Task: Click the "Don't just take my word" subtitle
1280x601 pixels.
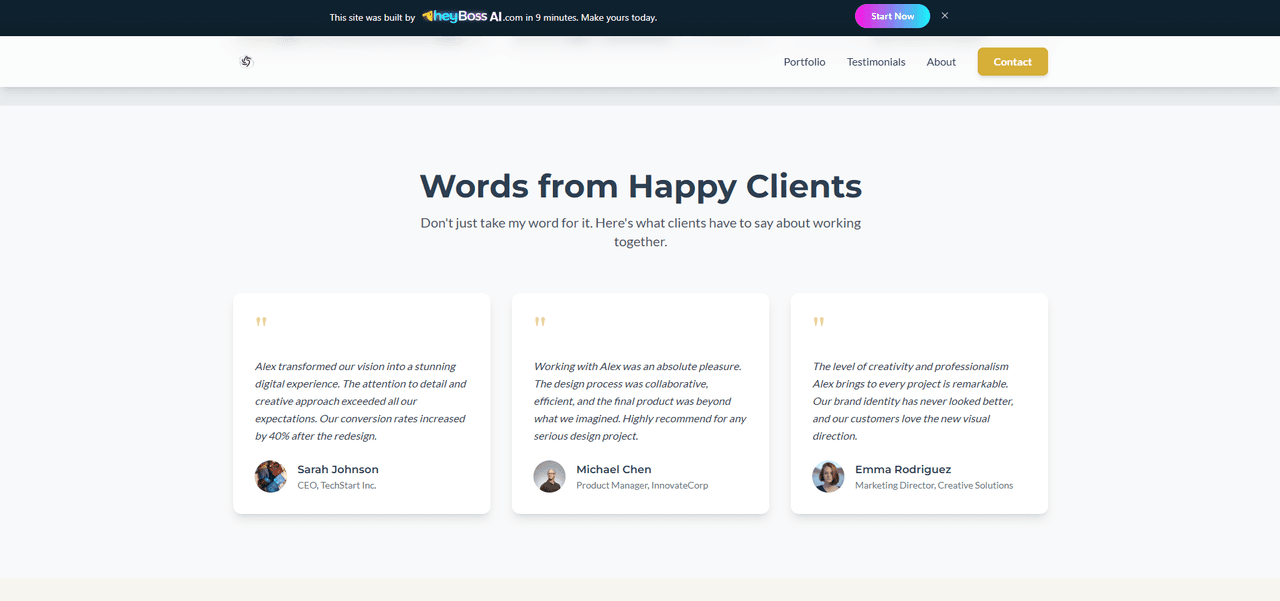Action: pyautogui.click(x=640, y=232)
